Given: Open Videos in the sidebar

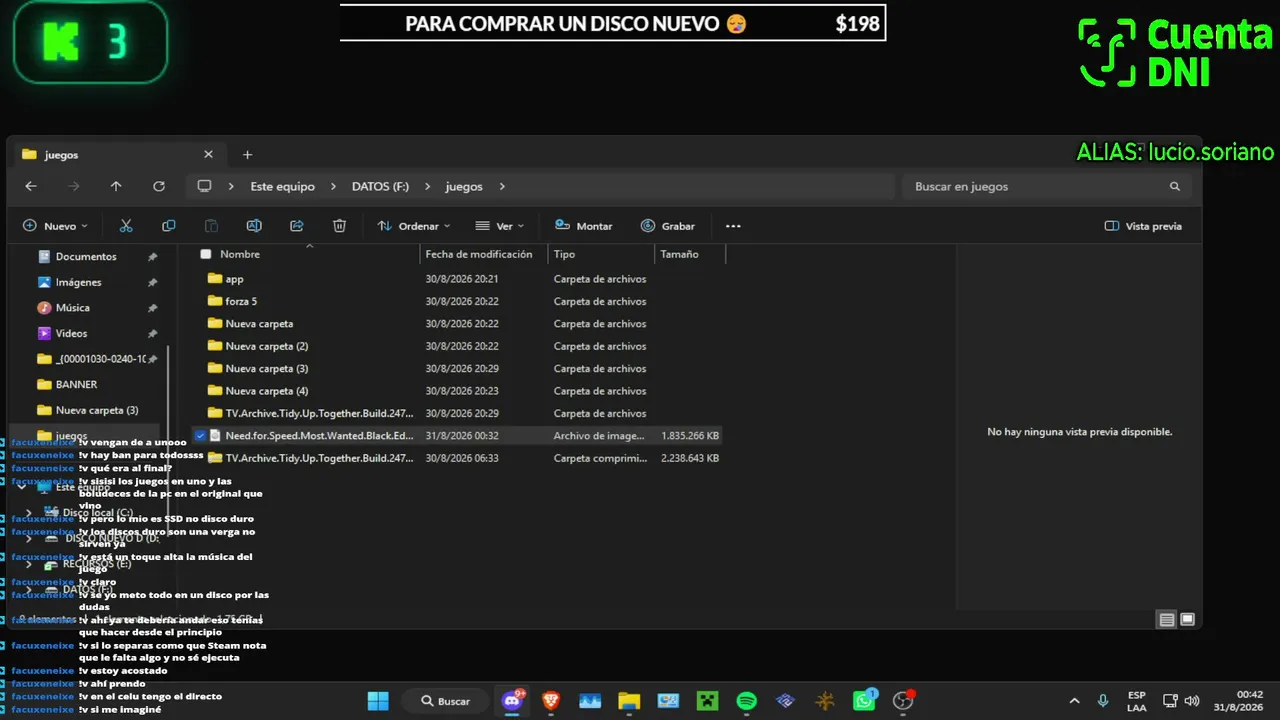Looking at the screenshot, I should click(71, 333).
